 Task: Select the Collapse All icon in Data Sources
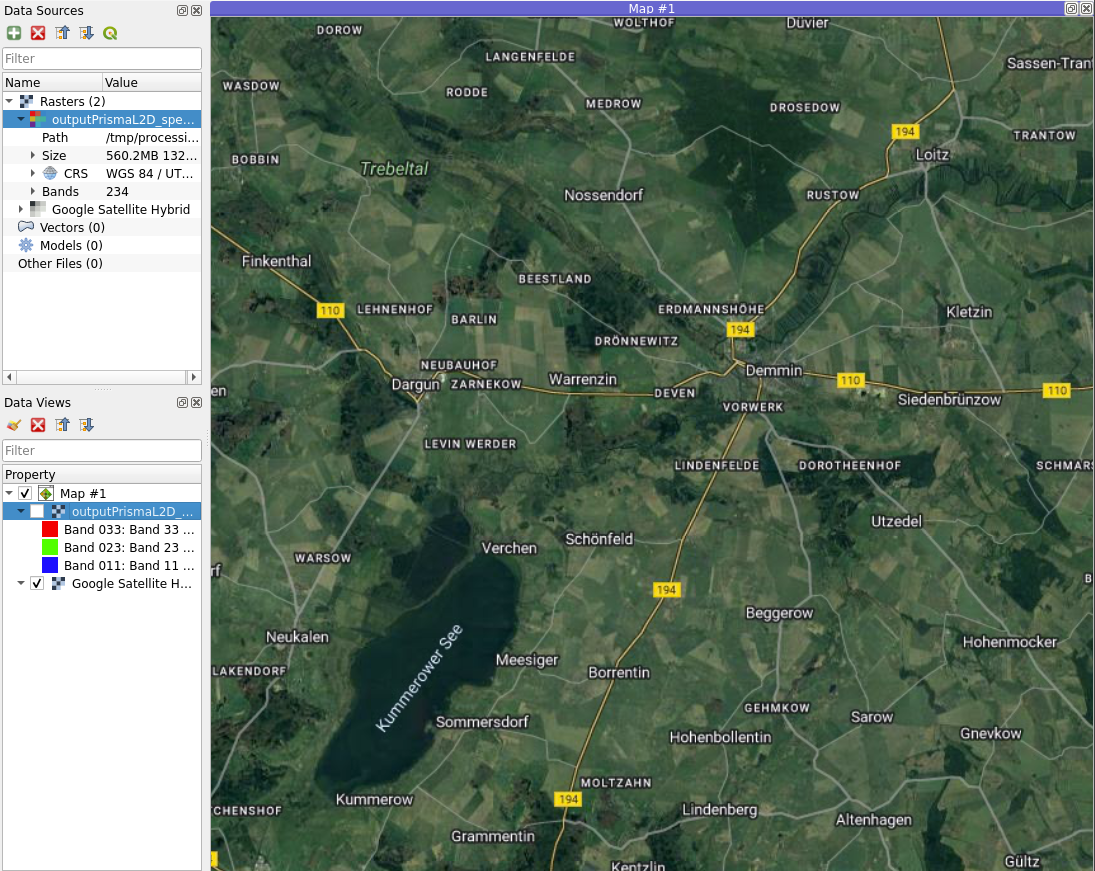click(62, 33)
